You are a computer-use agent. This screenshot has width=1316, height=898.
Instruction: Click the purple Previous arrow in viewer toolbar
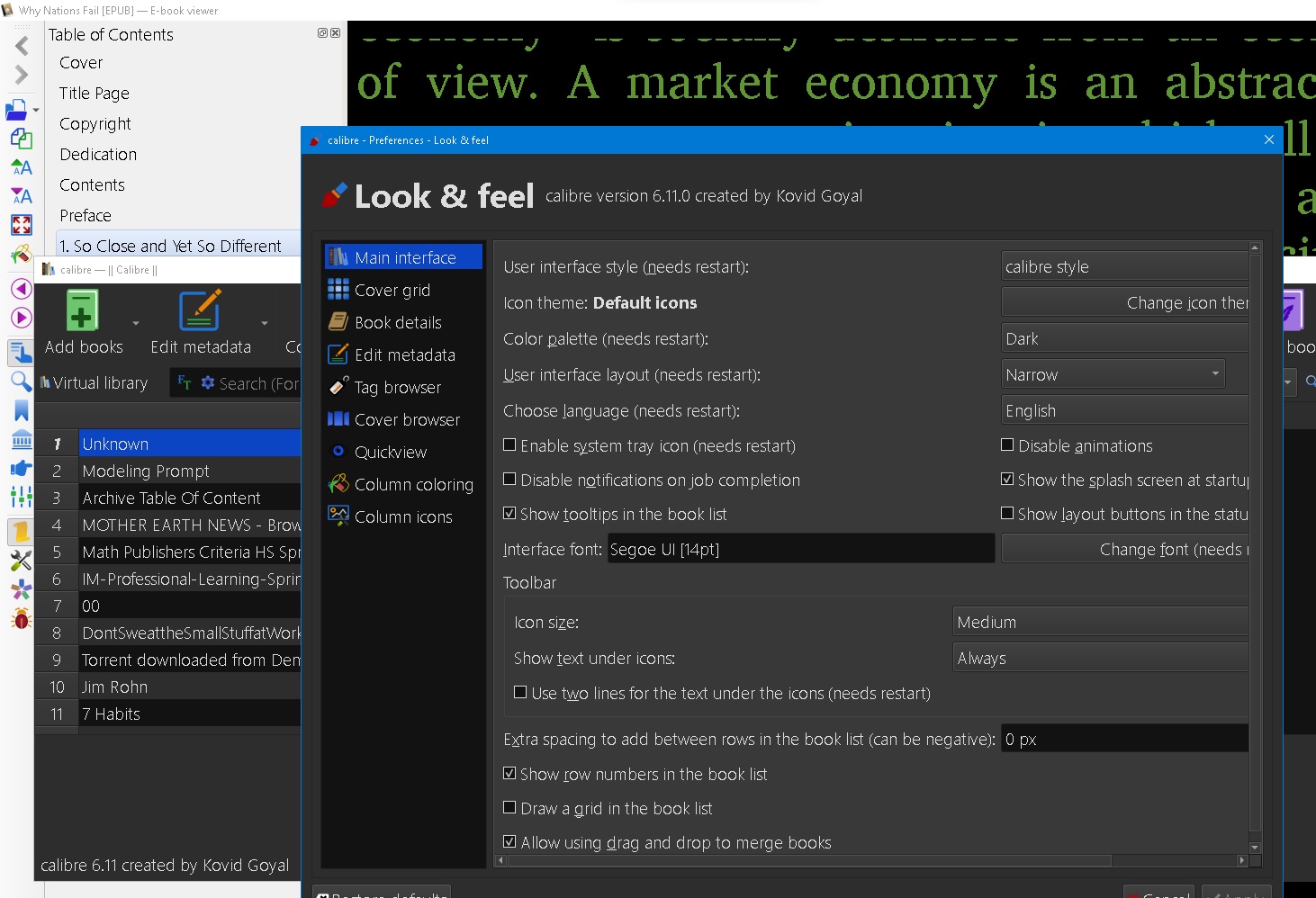click(22, 289)
